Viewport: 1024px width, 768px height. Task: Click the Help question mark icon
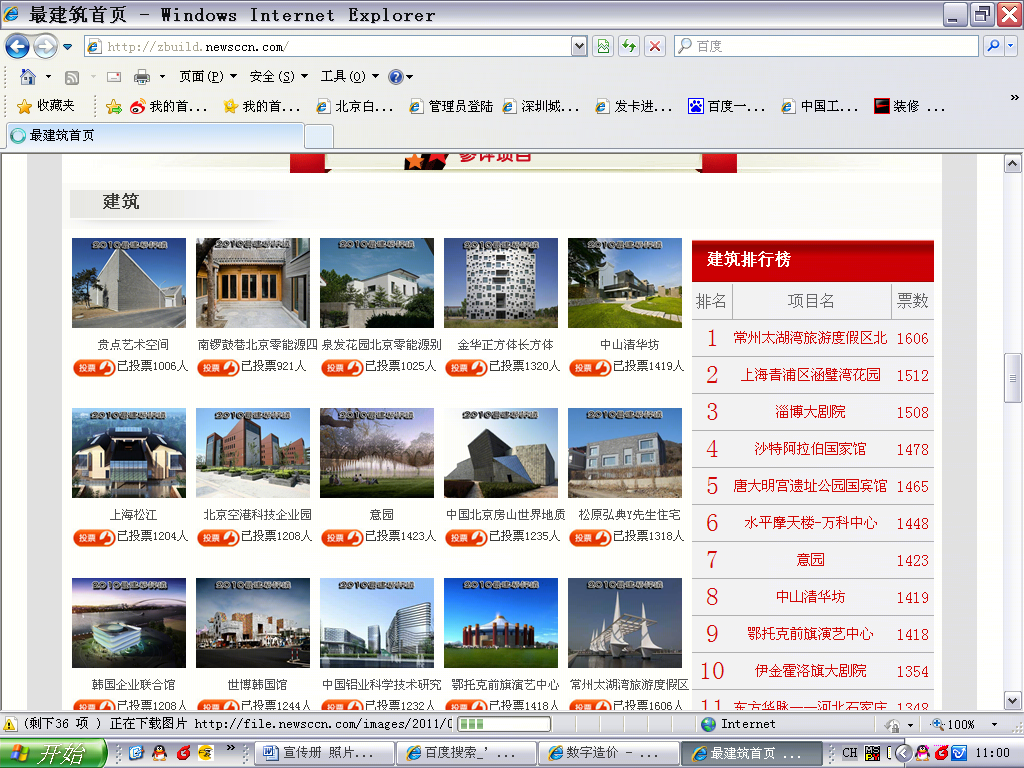396,77
